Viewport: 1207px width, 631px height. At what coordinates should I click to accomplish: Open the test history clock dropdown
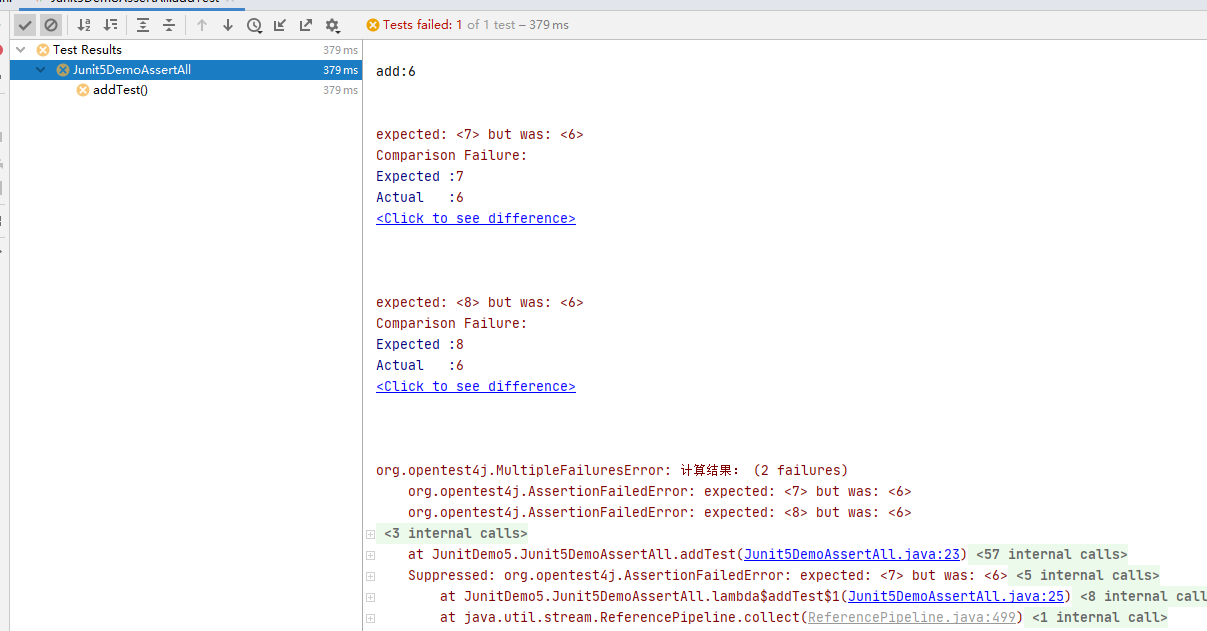(x=254, y=25)
